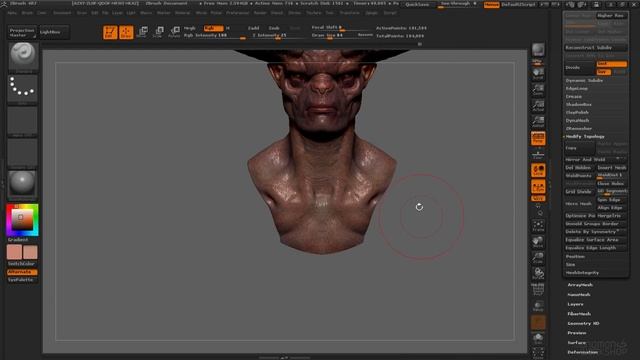640x360 pixels.
Task: Select the left main color swatch
Action: point(14,252)
